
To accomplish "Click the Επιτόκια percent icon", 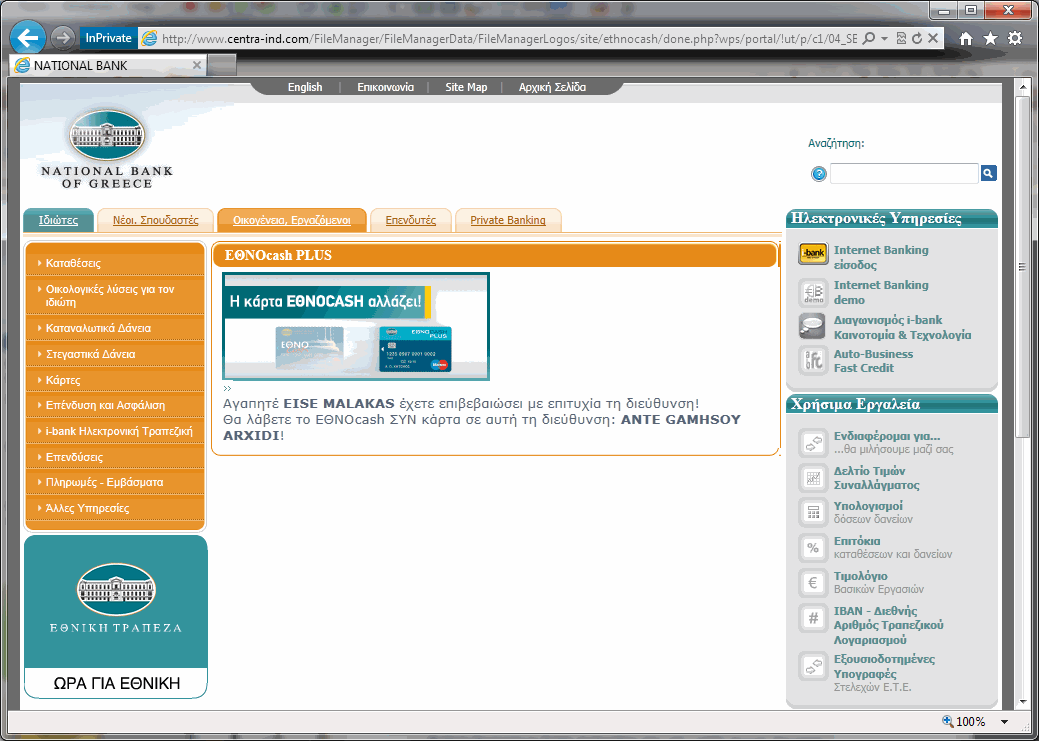I will [813, 547].
